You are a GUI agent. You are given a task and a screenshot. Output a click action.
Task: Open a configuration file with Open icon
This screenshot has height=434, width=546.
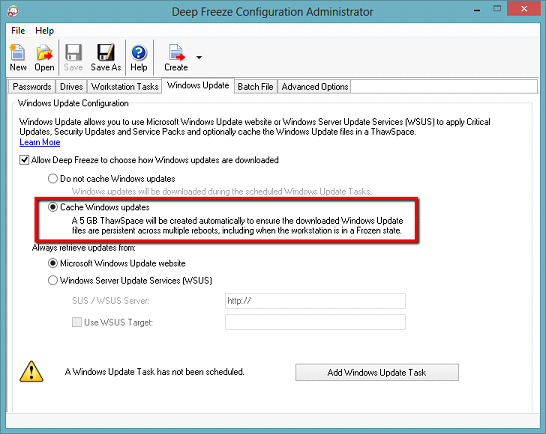click(44, 57)
